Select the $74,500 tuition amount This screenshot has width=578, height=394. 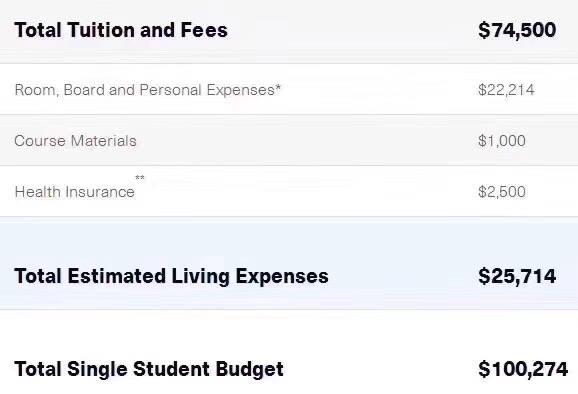[517, 30]
